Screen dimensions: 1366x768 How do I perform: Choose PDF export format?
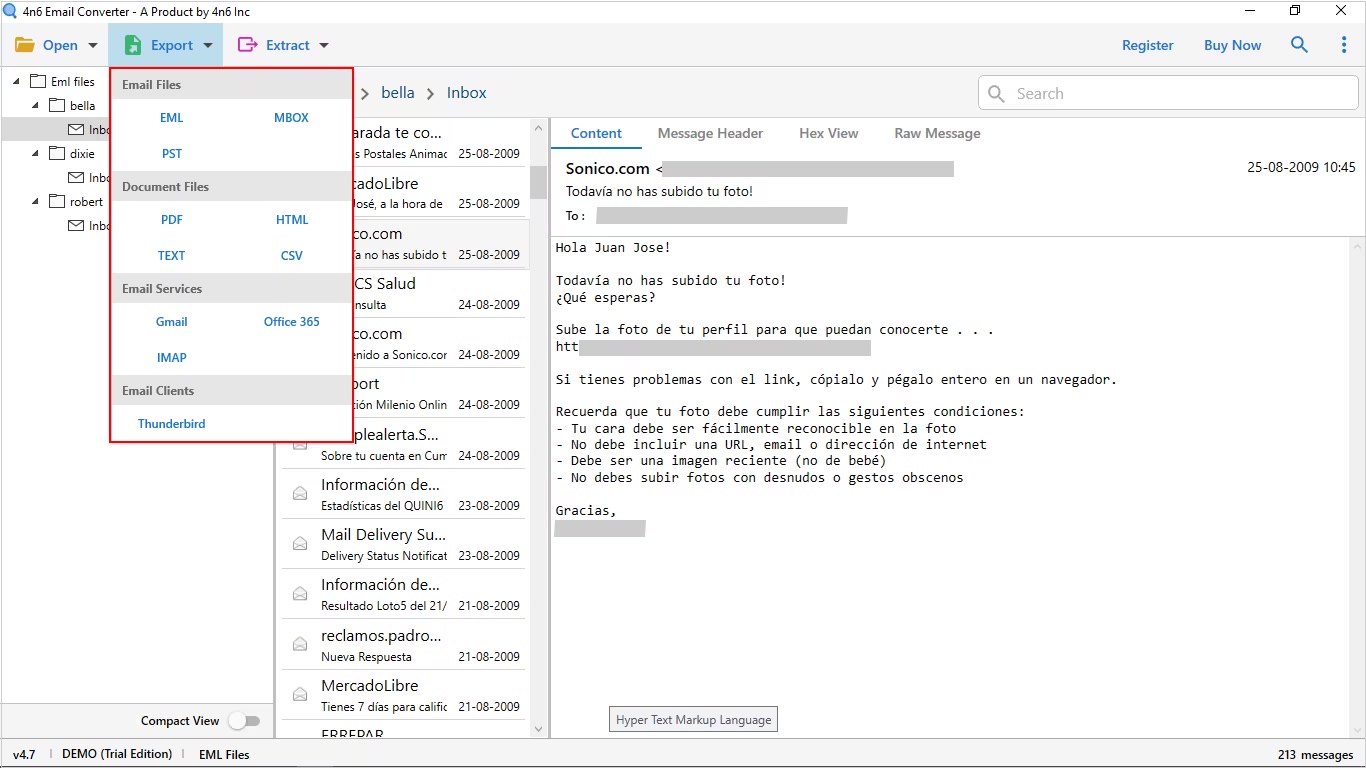(x=172, y=220)
